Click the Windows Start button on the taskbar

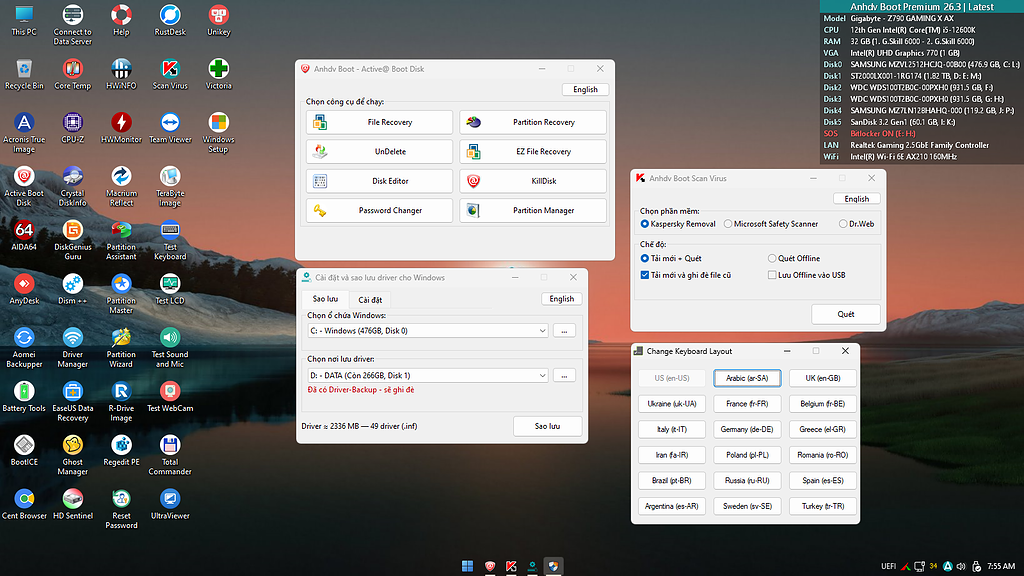click(468, 566)
